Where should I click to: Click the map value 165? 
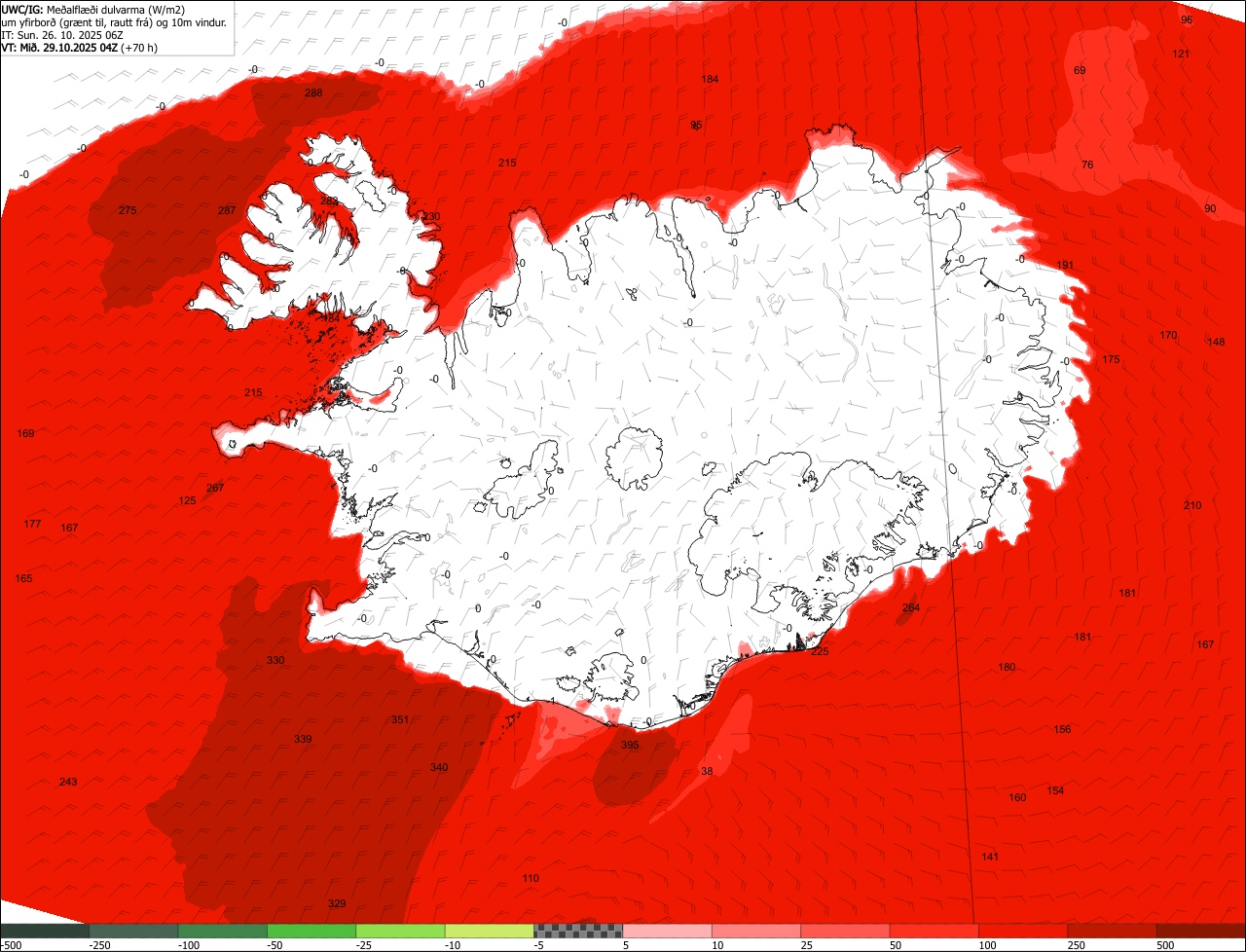(23, 579)
